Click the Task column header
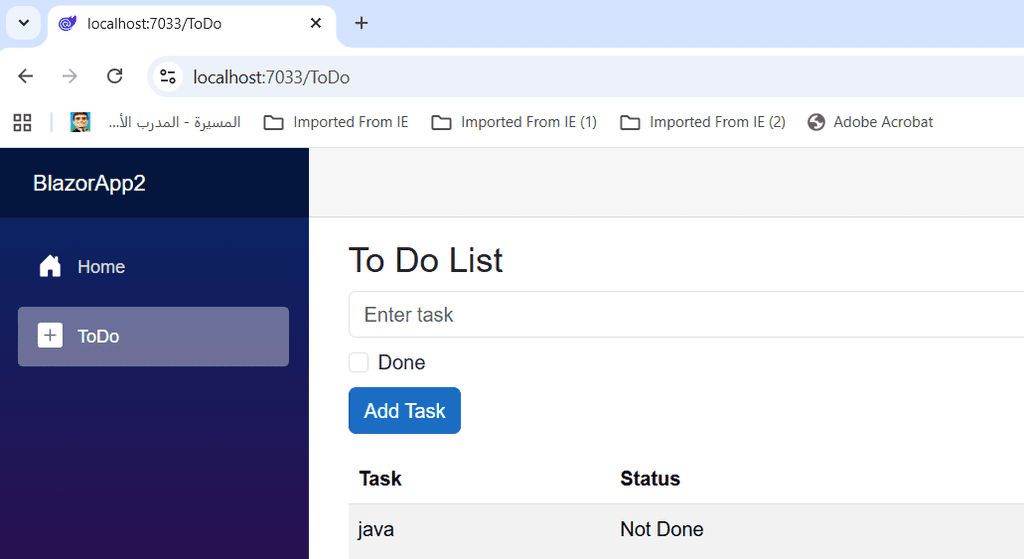Screen dimensions: 1024x559 click(380, 479)
